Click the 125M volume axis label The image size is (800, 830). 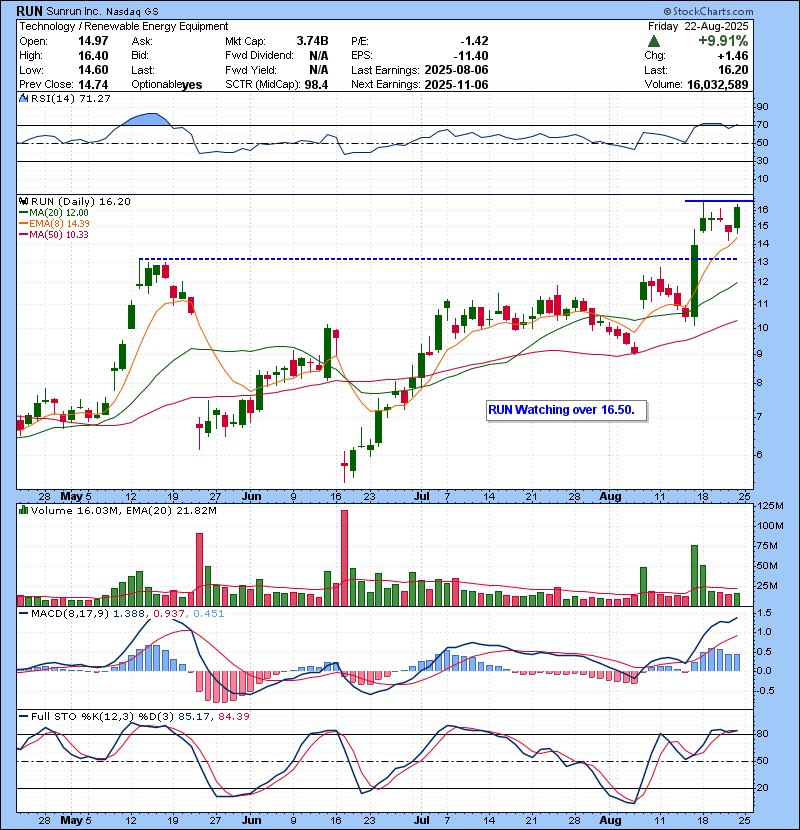[x=770, y=506]
